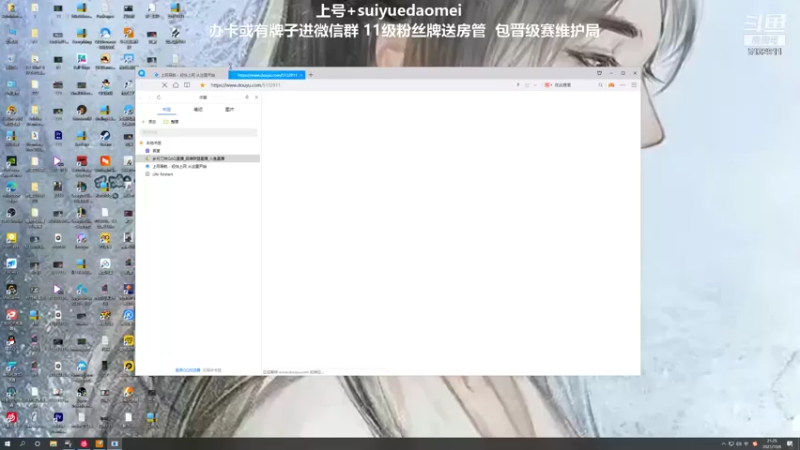Open the notification center icon
This screenshot has height=450, width=800.
click(790, 444)
